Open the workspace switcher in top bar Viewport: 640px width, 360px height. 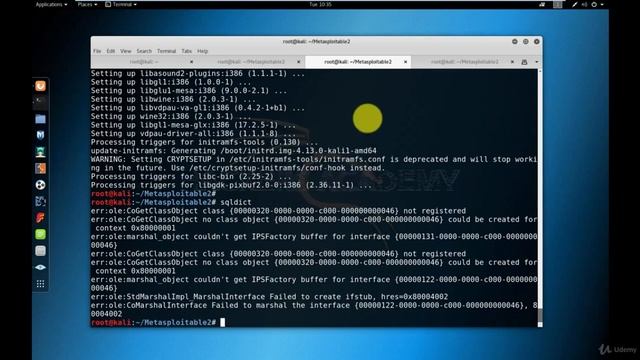(558, 4)
